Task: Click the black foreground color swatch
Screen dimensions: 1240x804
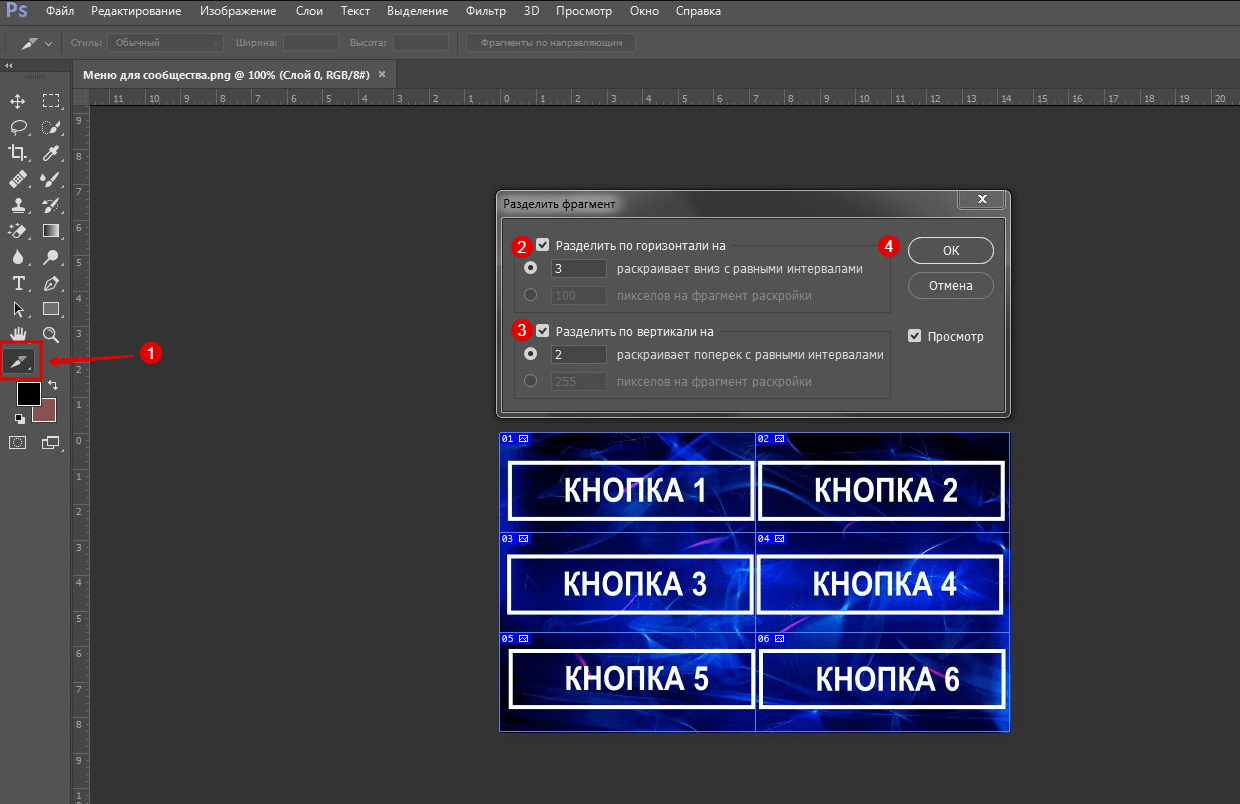Action: 29,394
